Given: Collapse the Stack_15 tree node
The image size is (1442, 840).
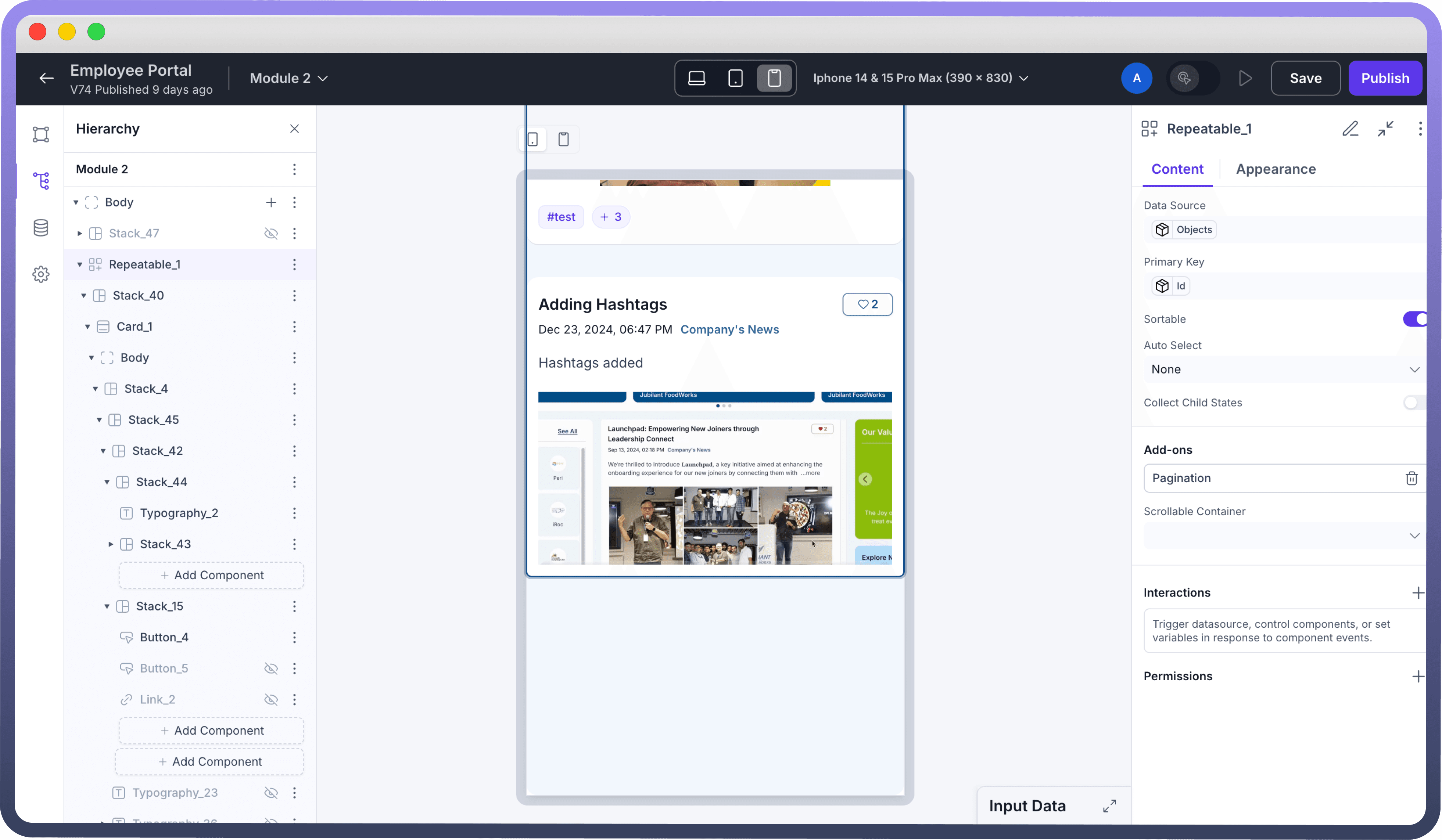Looking at the screenshot, I should [x=107, y=606].
